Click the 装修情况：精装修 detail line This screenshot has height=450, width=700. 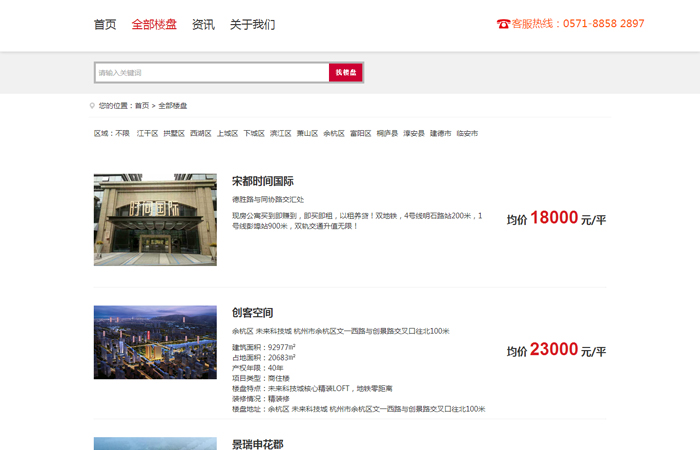coord(261,399)
